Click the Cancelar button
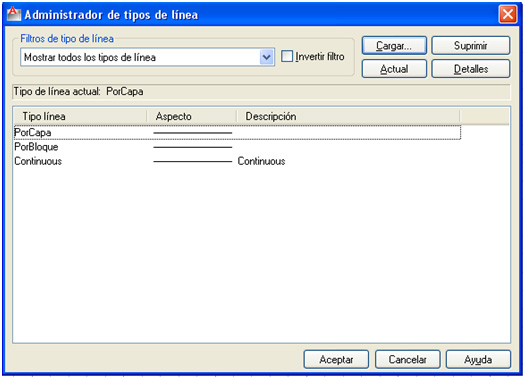This screenshot has width=525, height=379. pyautogui.click(x=407, y=360)
